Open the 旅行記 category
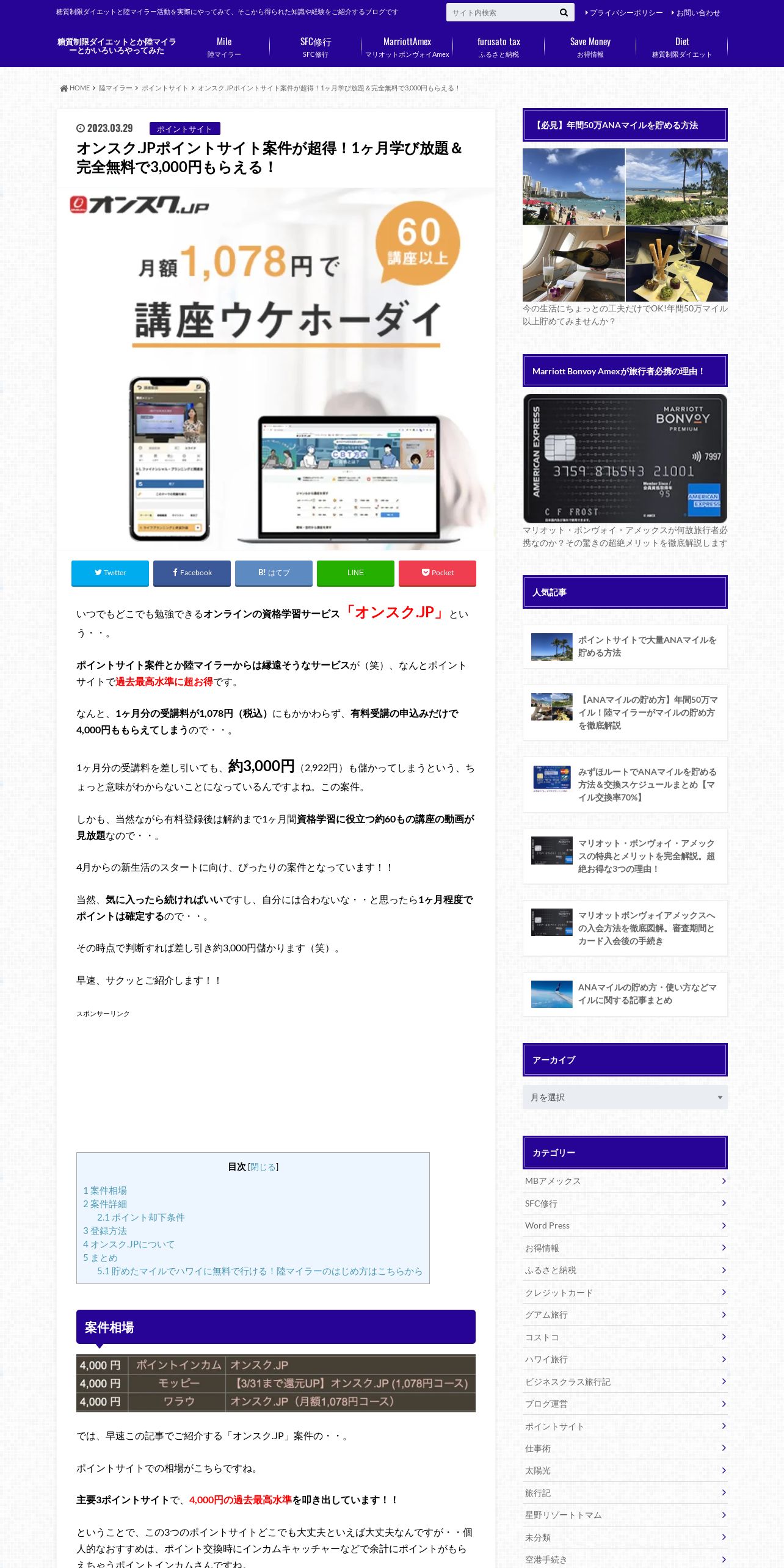Screen dimensions: 784x1568 pos(625,1493)
